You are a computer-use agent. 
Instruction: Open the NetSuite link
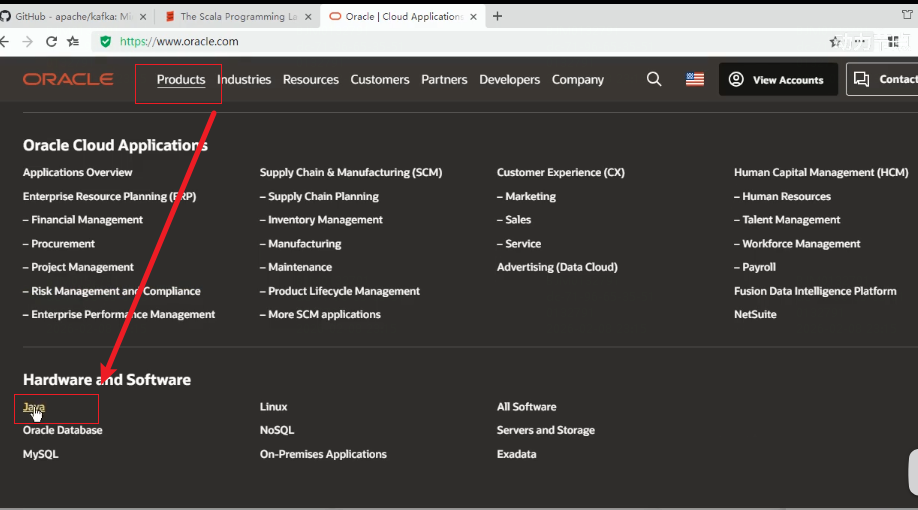coord(755,314)
